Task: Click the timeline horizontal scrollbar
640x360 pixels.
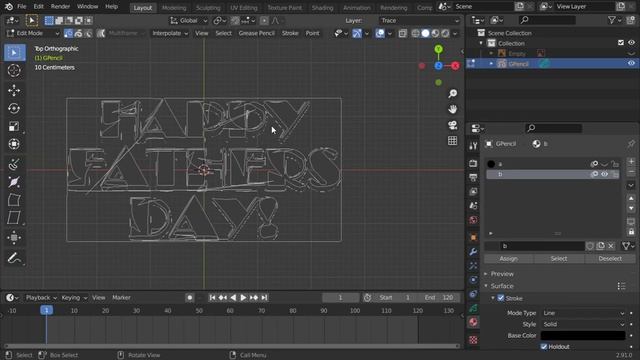Action: click(x=232, y=346)
